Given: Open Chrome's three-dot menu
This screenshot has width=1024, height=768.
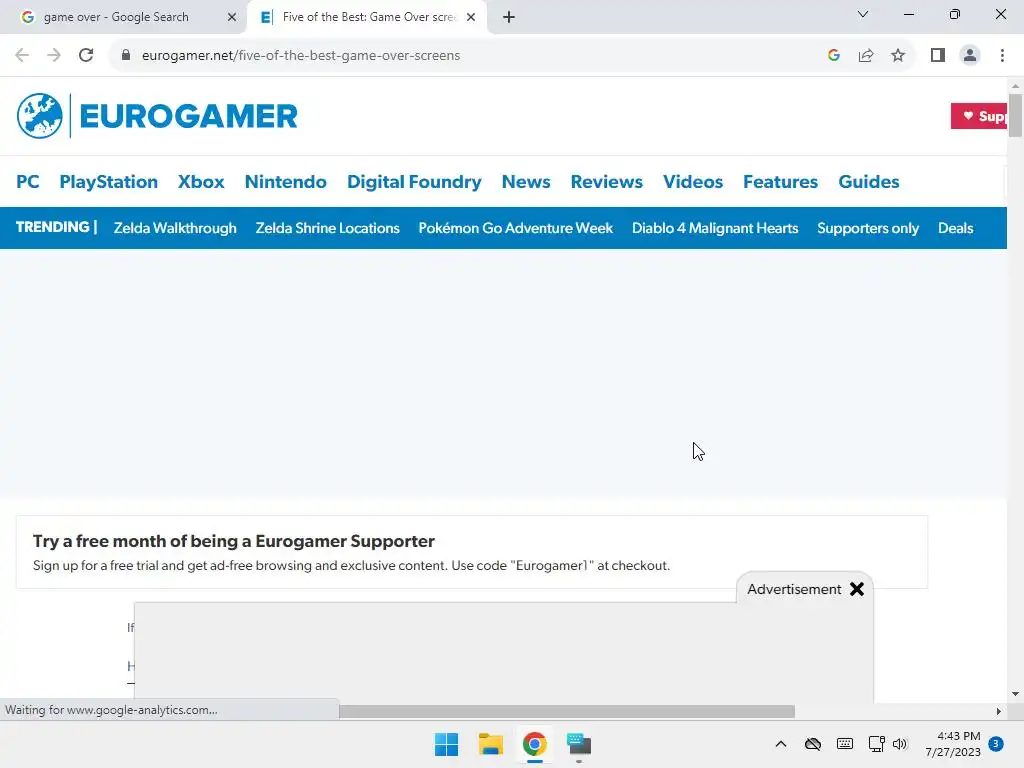Looking at the screenshot, I should pyautogui.click(x=1002, y=56).
